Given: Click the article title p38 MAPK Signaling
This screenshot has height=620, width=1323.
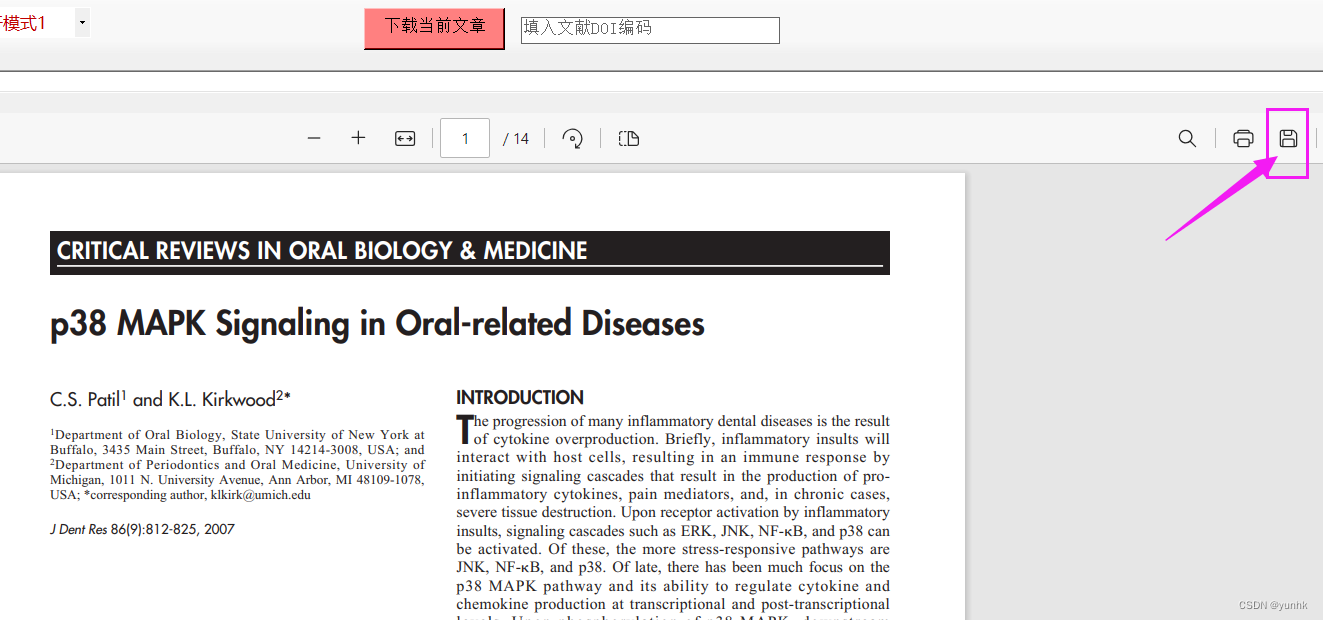Looking at the screenshot, I should [x=377, y=323].
